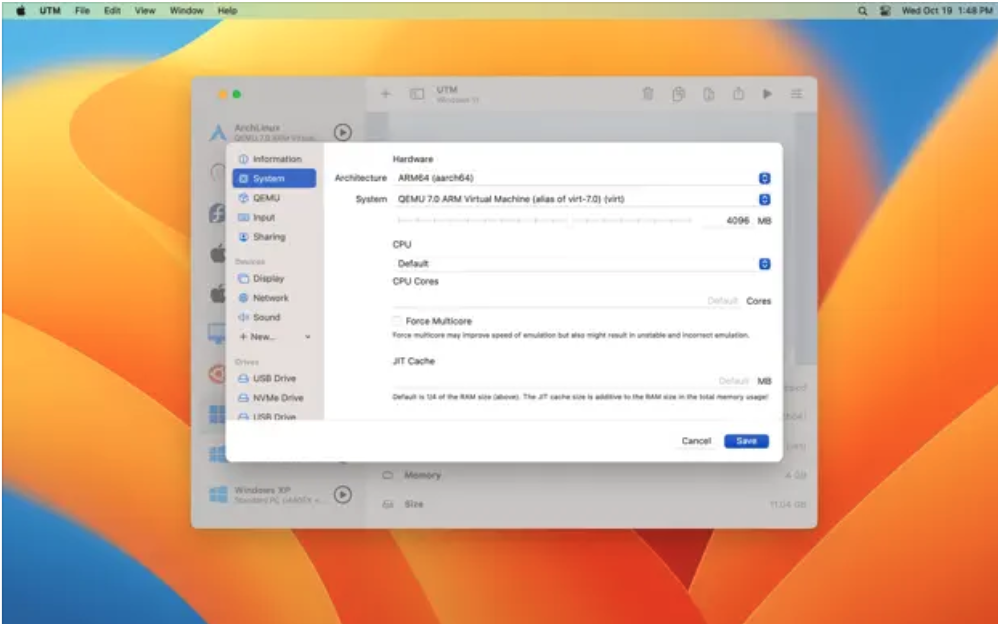Screen dimensions: 998x624
Task: Start the ArchLinux VM play button
Action: tap(343, 132)
